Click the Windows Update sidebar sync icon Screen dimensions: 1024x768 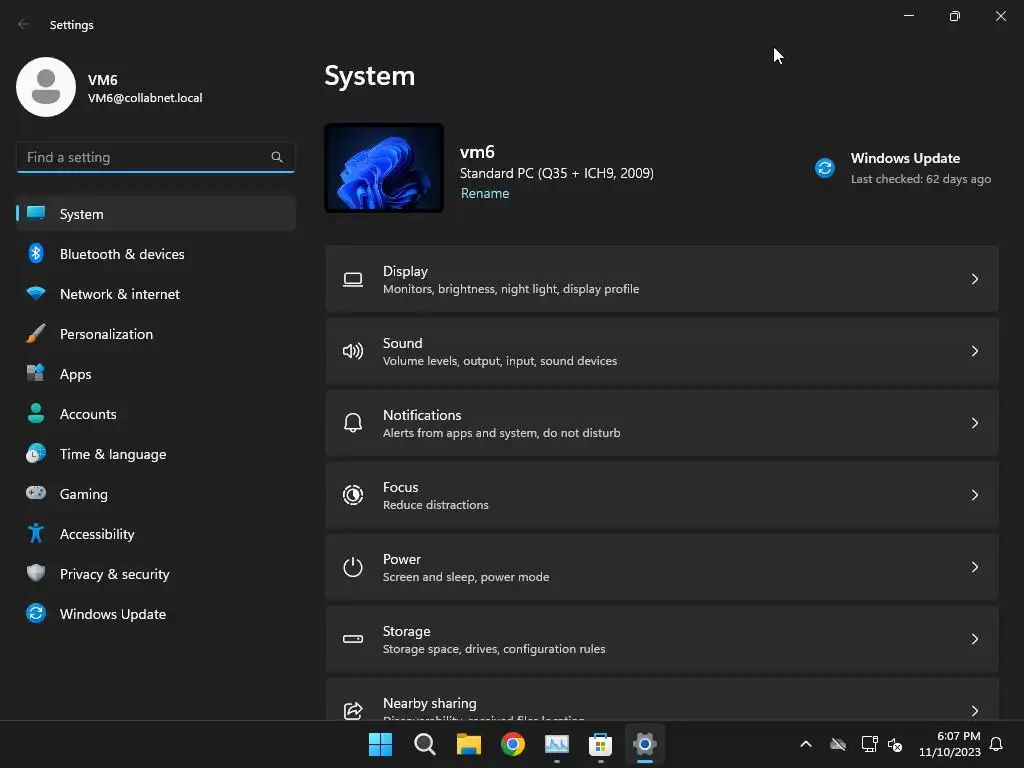[36, 613]
